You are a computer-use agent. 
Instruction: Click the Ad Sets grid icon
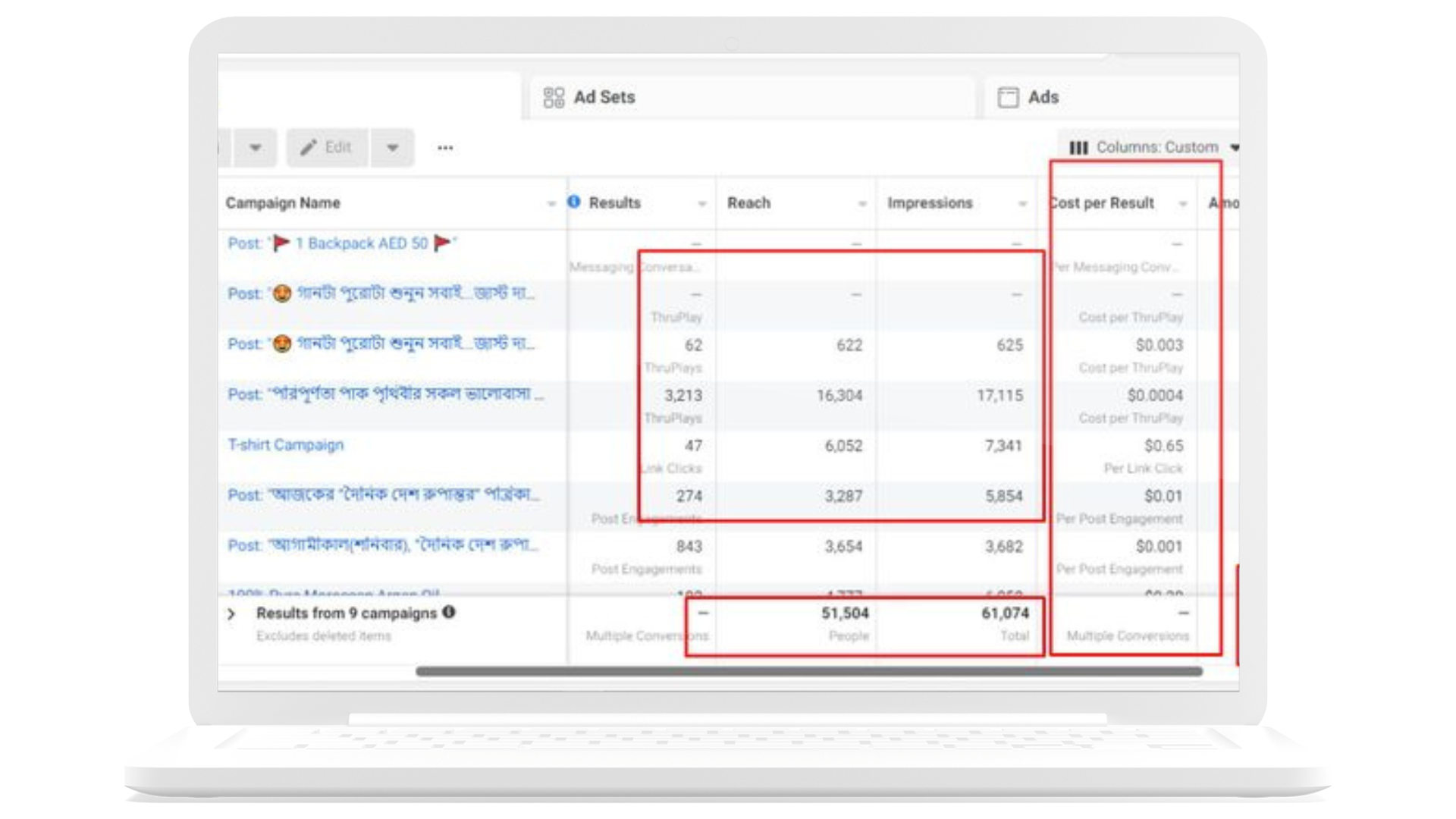[554, 97]
